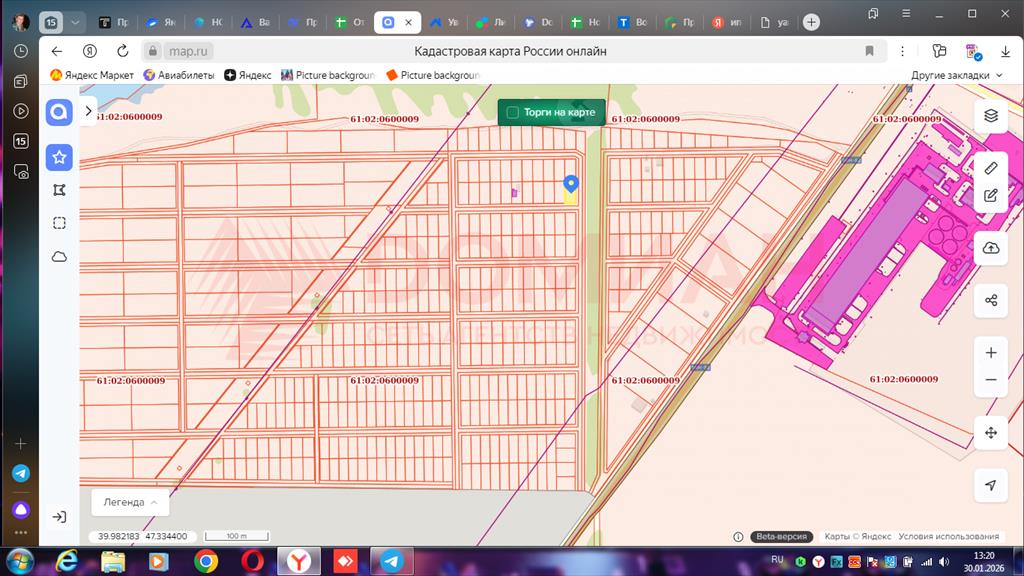Click the blue map pin marker
Screen dimensions: 1024x576
pos(571,184)
